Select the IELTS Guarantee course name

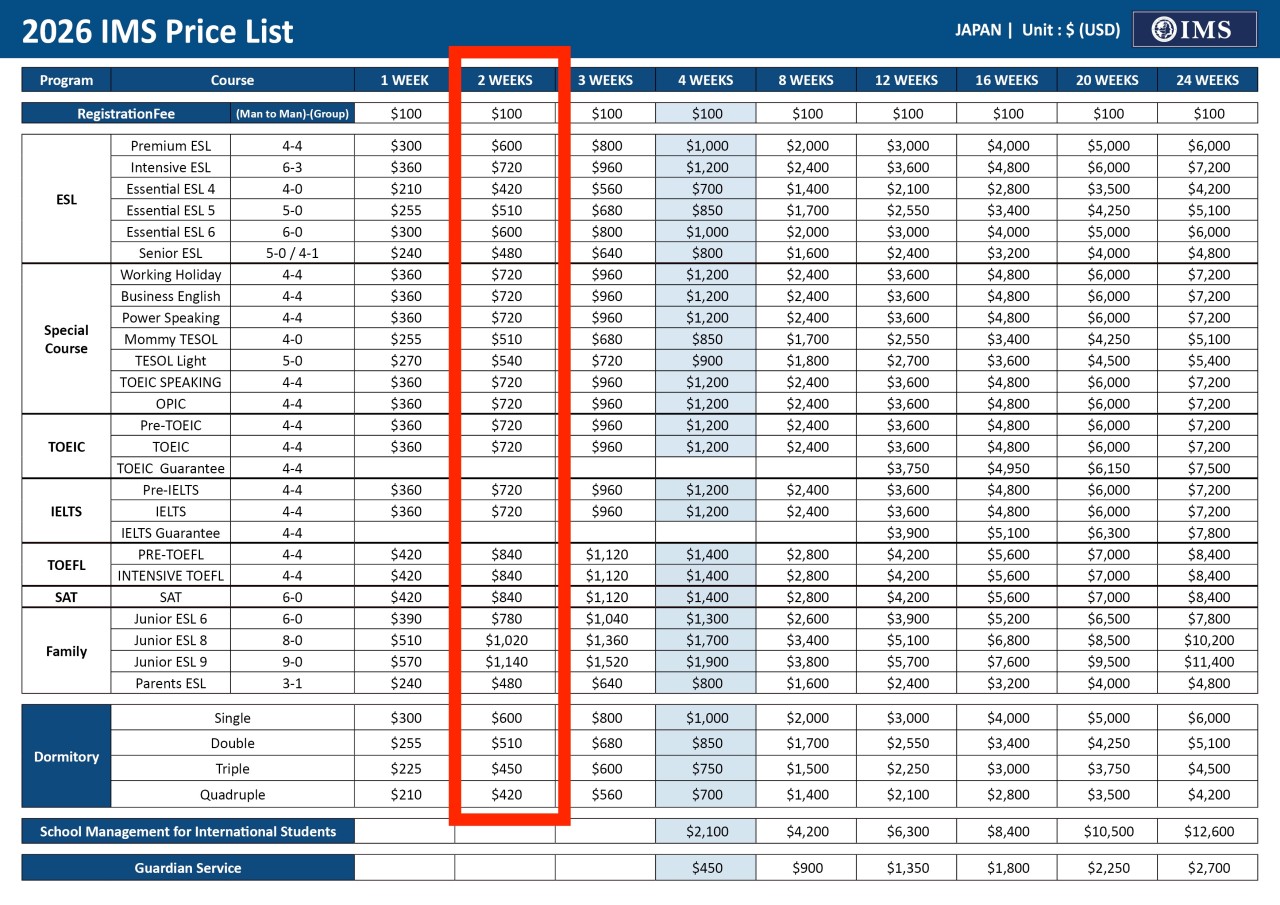pos(171,533)
